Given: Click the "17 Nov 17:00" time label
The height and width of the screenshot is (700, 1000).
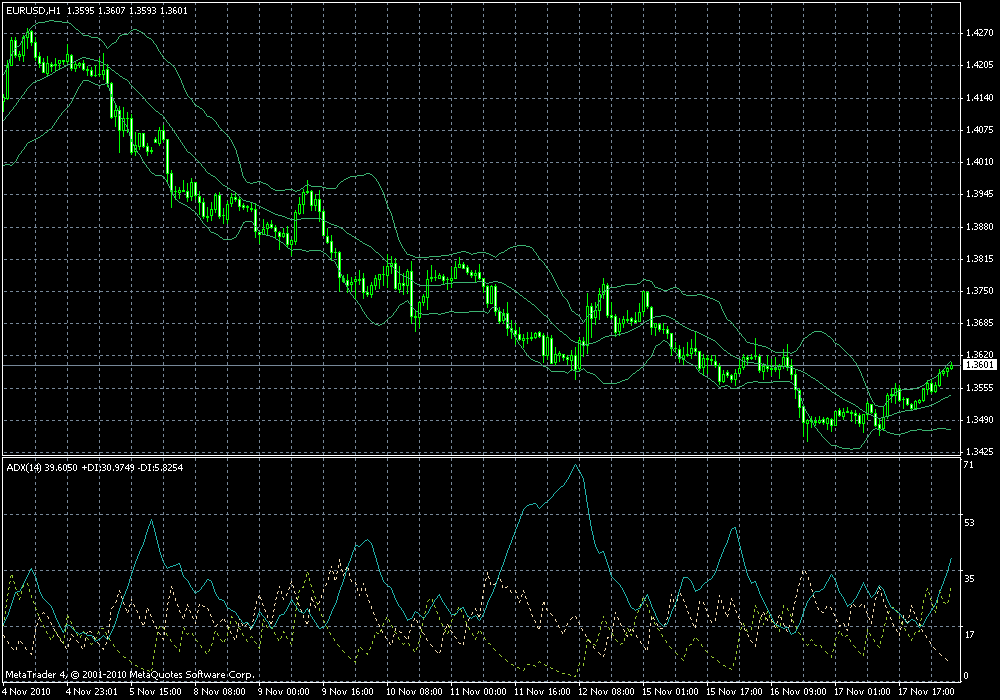Looking at the screenshot, I should tap(926, 692).
